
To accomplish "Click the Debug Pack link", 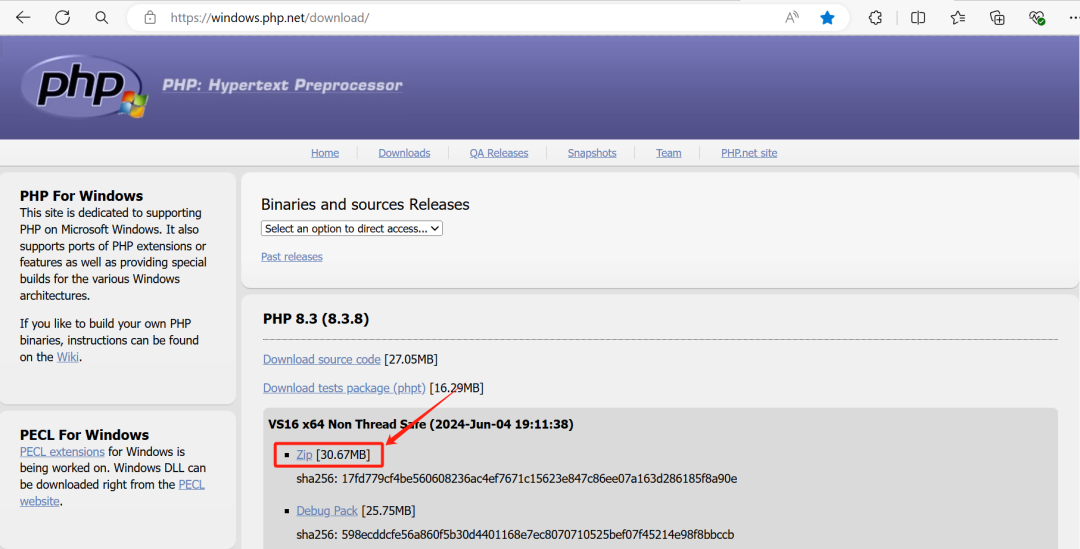I will click(x=327, y=511).
